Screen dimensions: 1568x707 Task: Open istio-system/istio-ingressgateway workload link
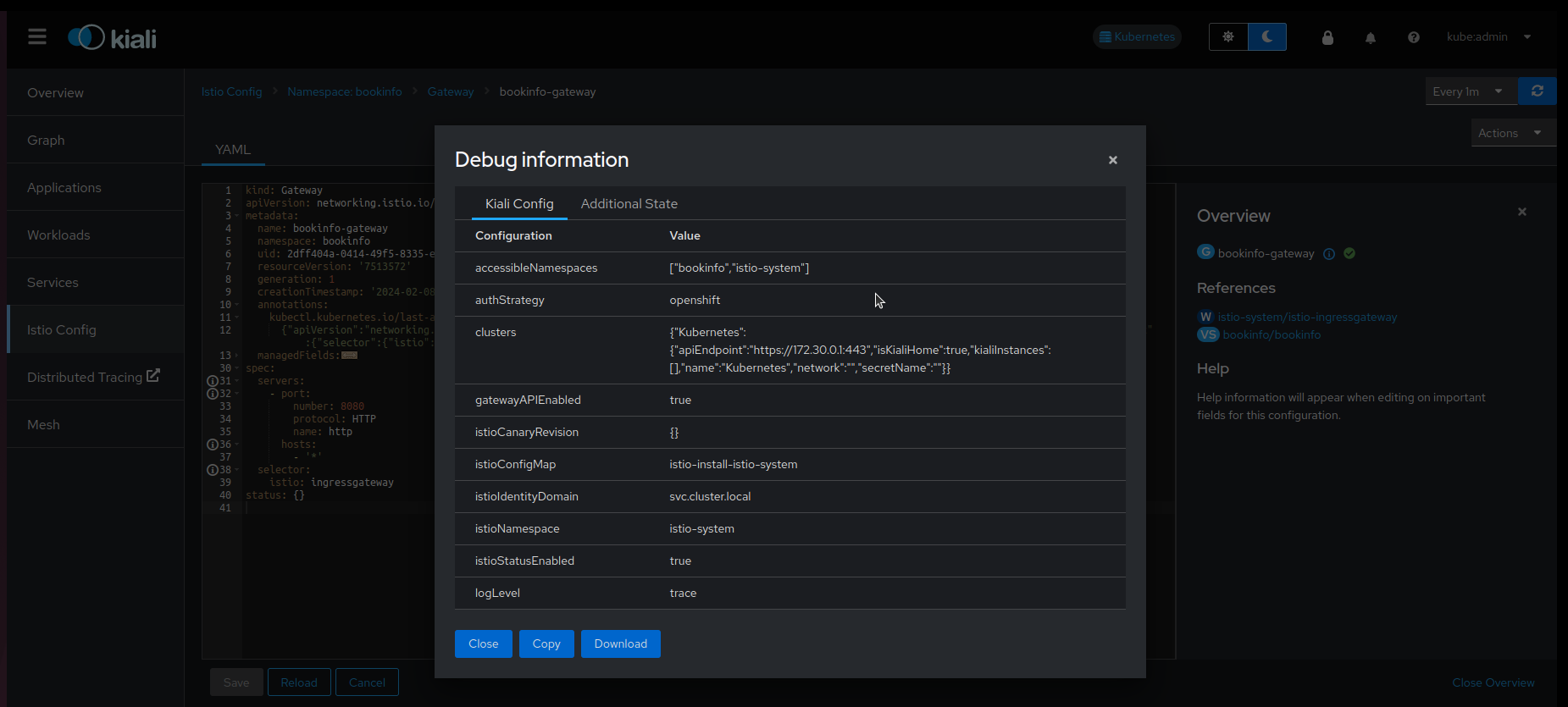1307,317
